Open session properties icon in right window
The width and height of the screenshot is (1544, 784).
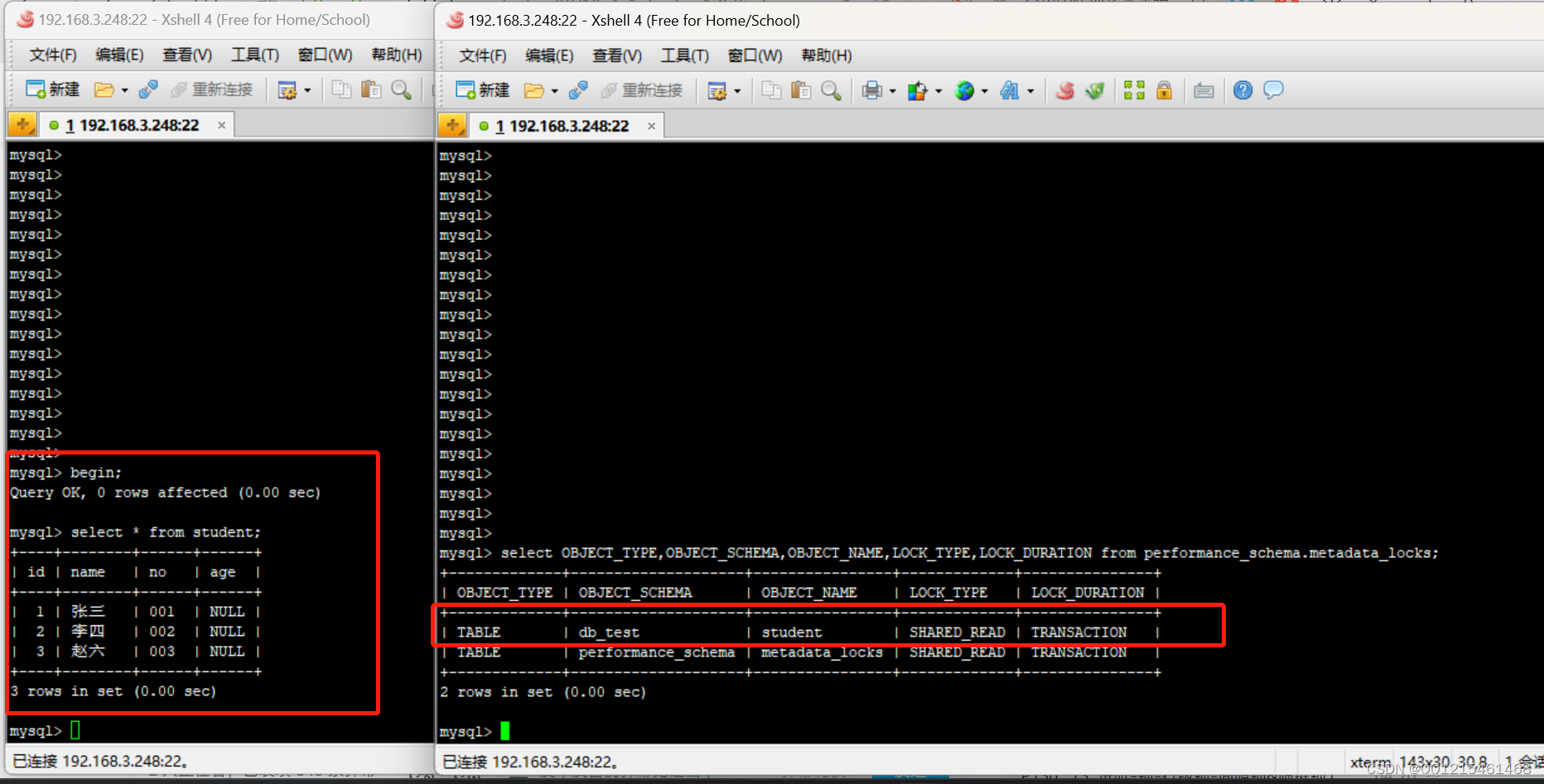pyautogui.click(x=717, y=91)
